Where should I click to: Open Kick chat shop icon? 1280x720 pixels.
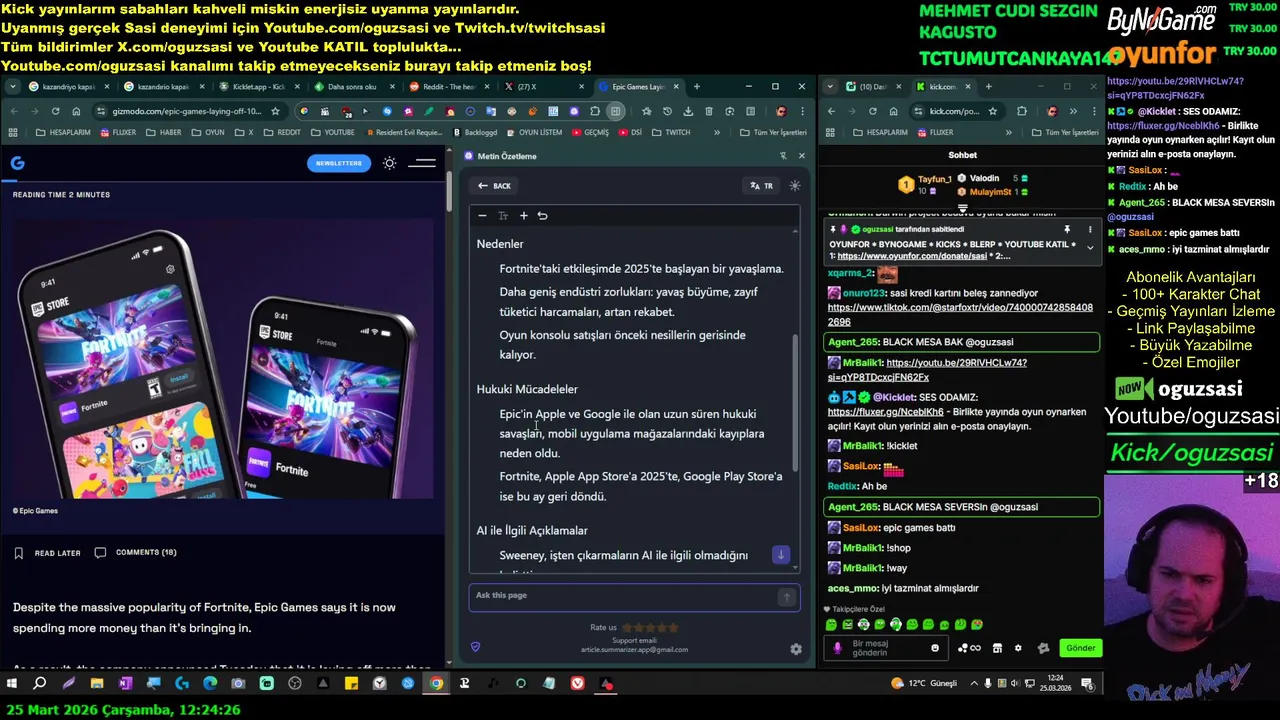pyautogui.click(x=997, y=648)
